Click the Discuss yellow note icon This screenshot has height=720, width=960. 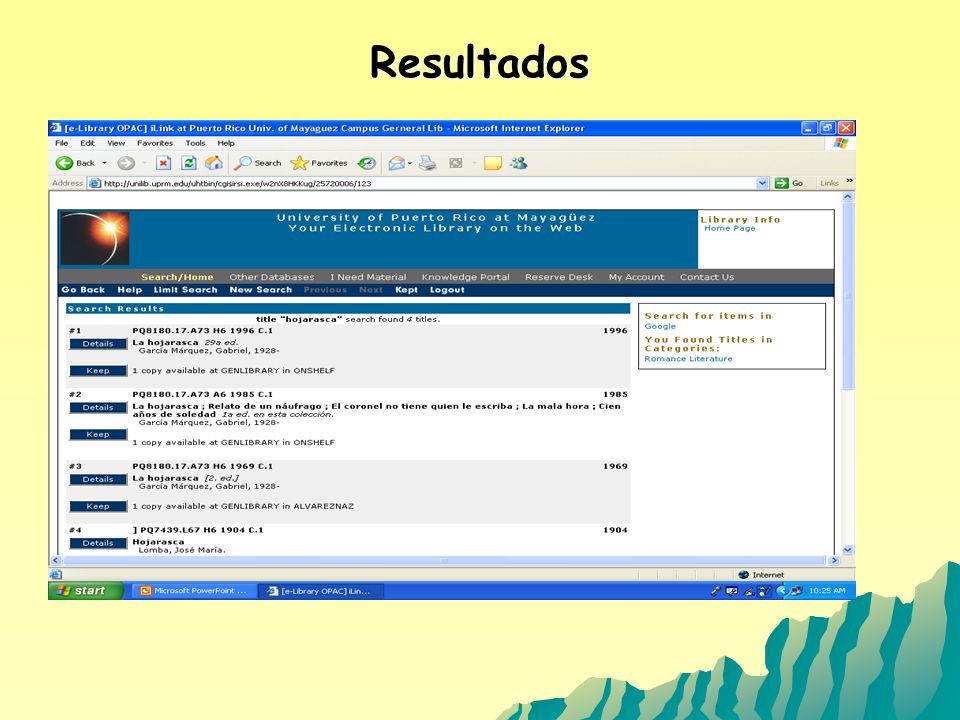(x=492, y=163)
